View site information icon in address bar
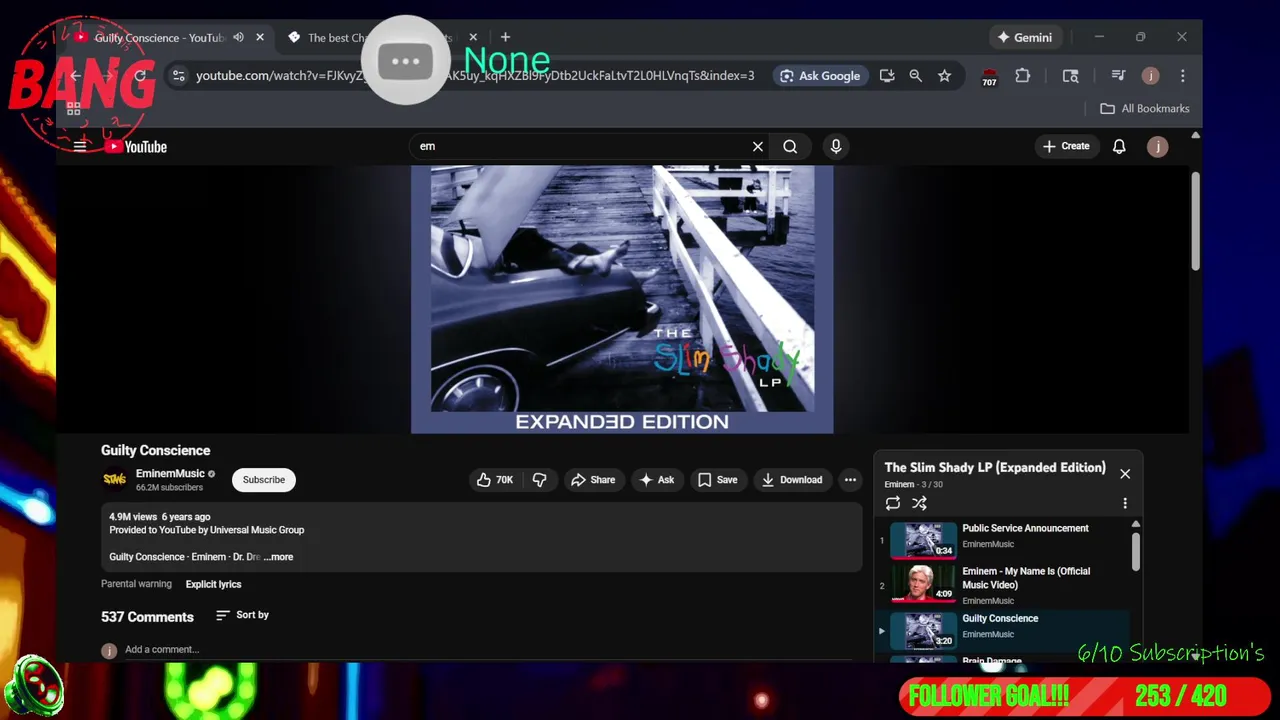 178,76
